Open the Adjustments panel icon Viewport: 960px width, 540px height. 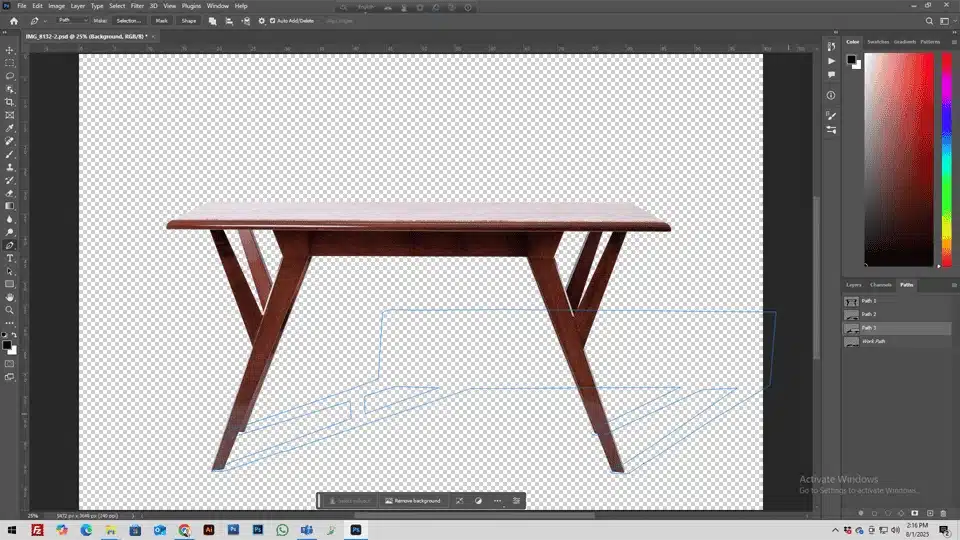pos(831,130)
